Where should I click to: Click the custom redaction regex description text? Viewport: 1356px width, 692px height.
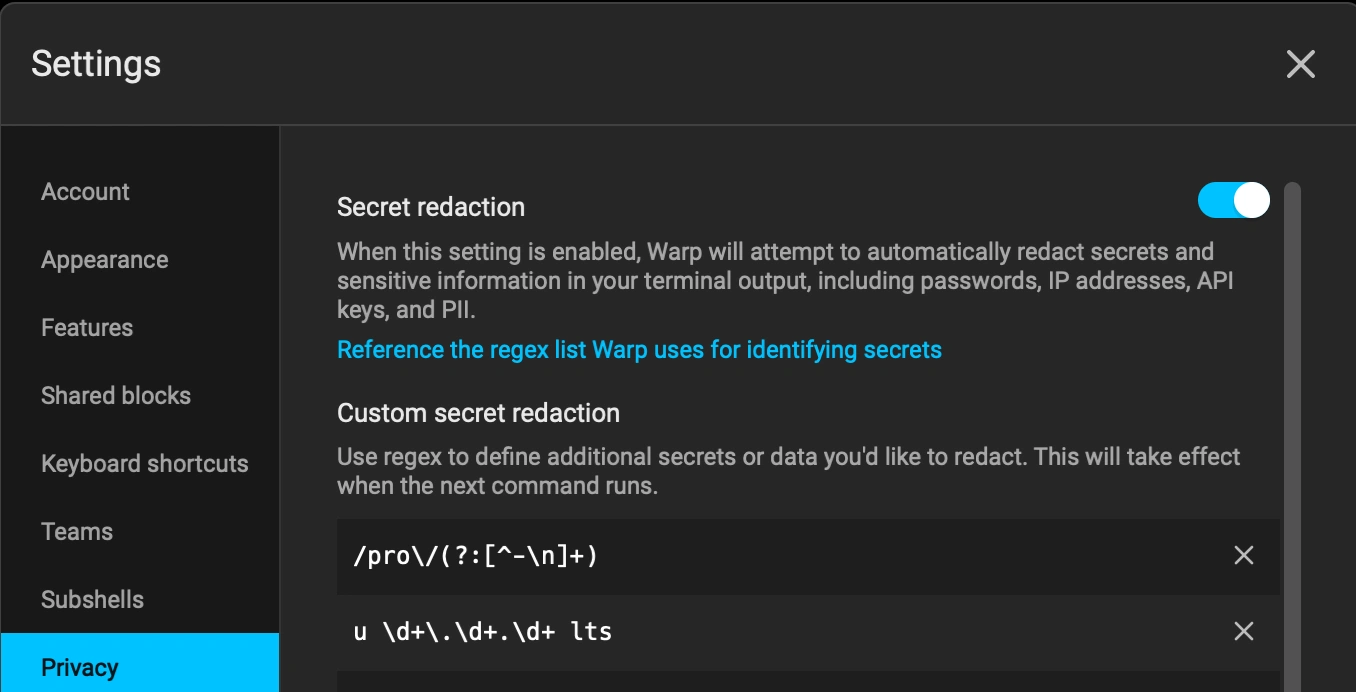788,472
